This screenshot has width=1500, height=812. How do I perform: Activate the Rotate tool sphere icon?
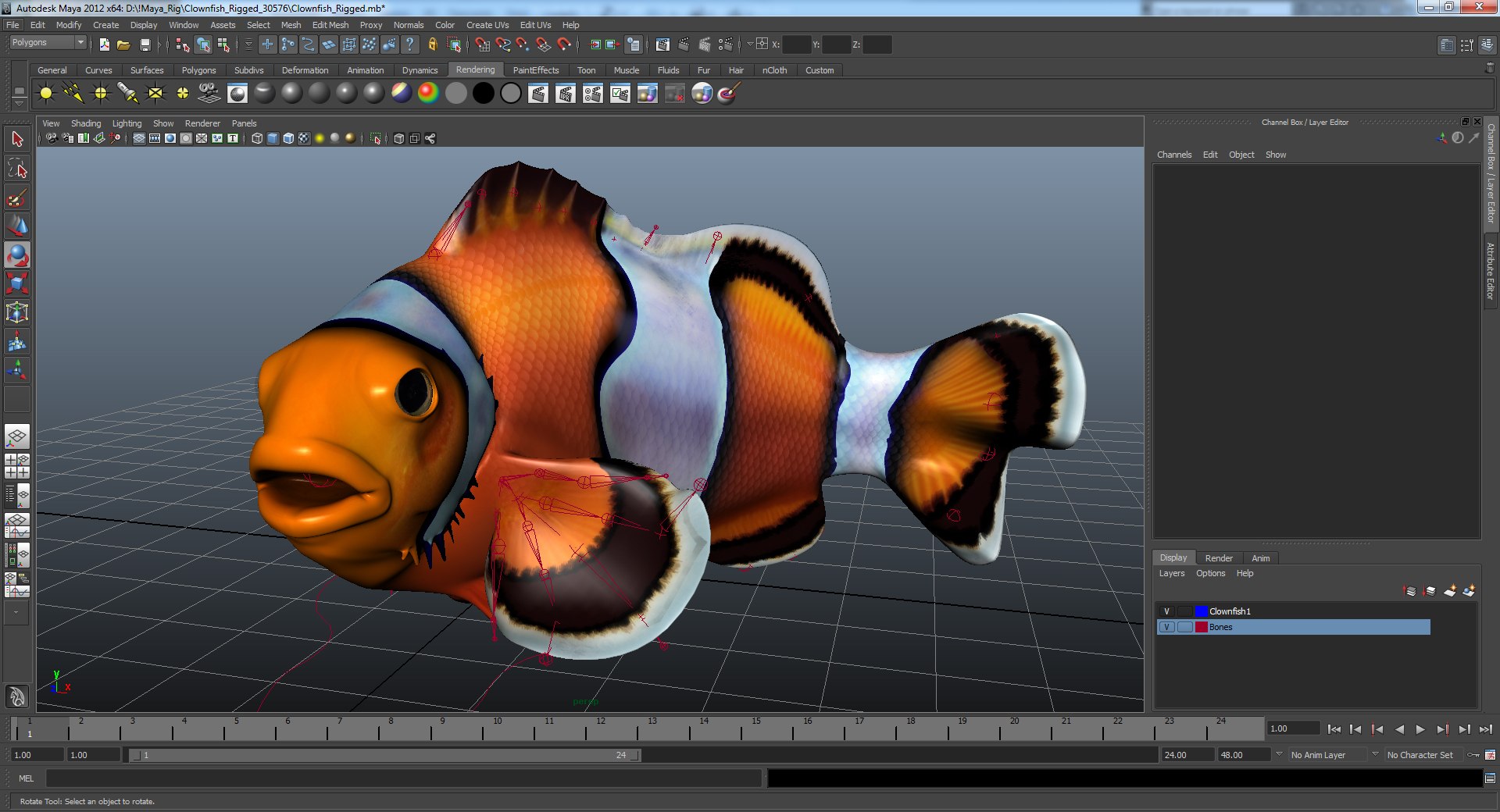pos(17,255)
